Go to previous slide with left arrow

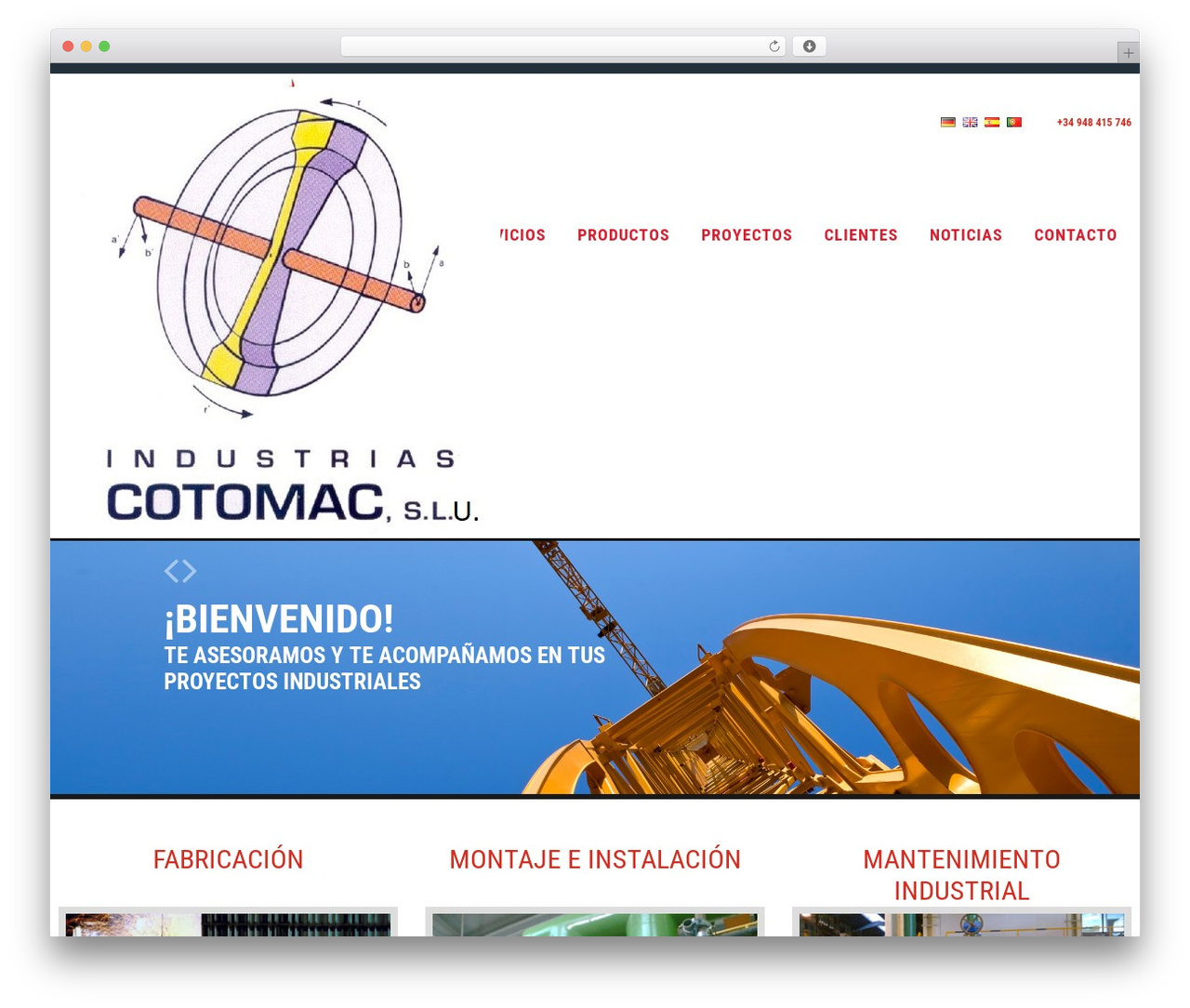[x=171, y=571]
